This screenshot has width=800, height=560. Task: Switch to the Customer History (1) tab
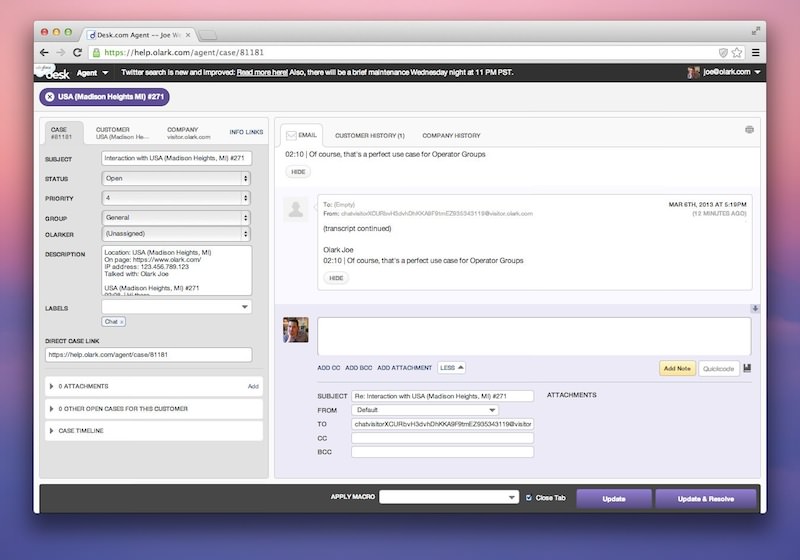coord(369,135)
